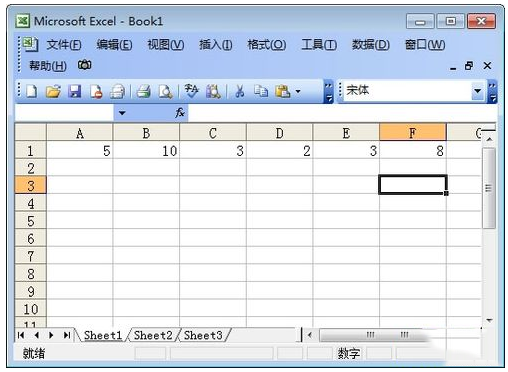Select column B header
The image size is (508, 372).
coord(146,133)
